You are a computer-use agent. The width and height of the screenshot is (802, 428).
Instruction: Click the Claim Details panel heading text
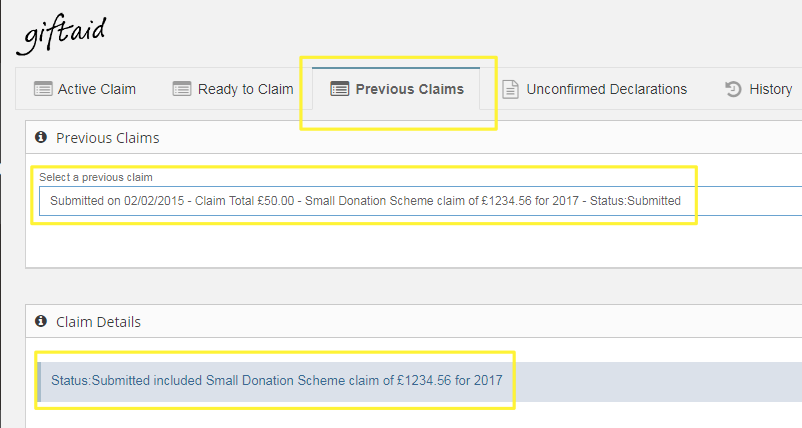(98, 322)
